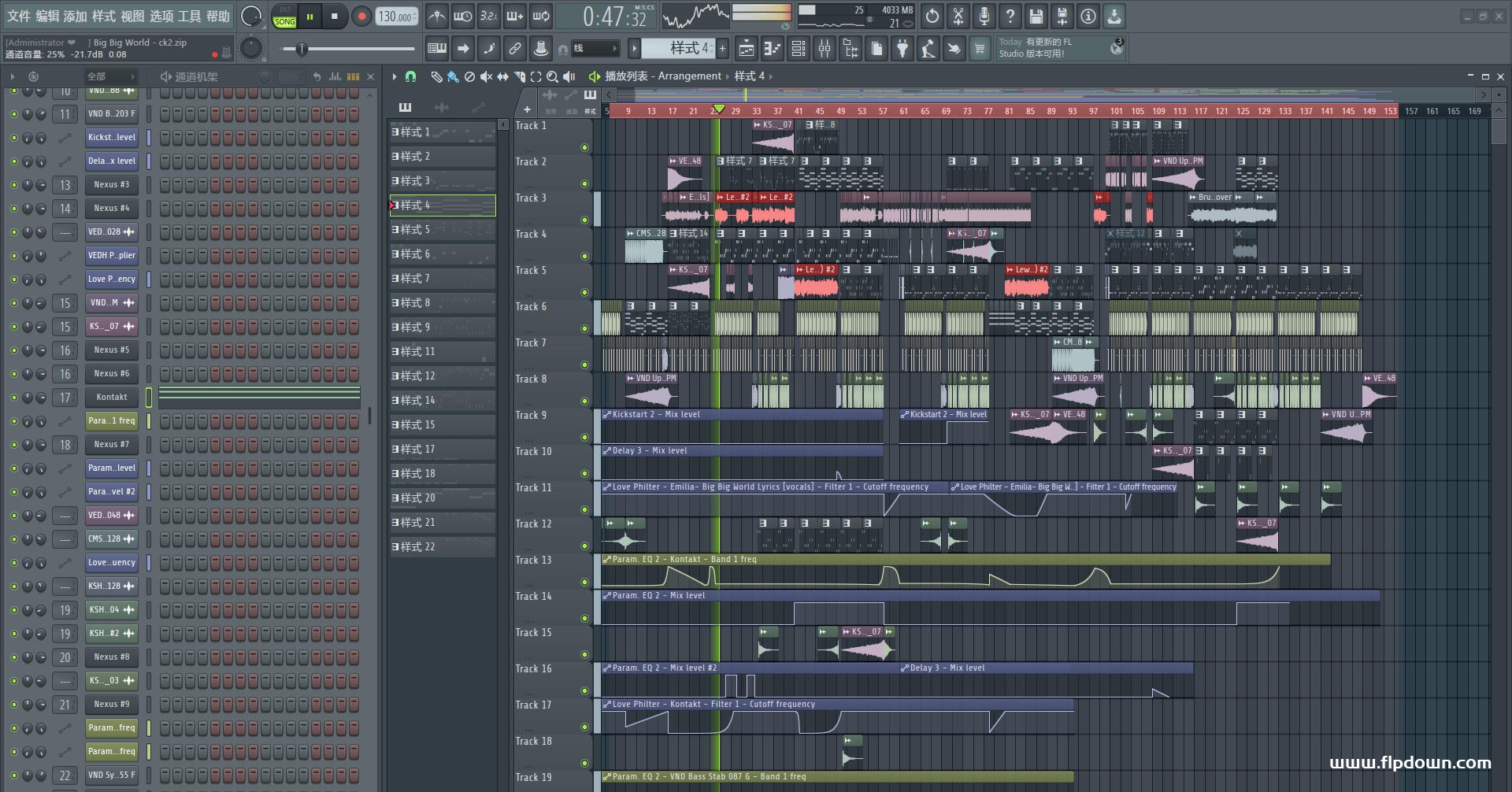Select 样式 12 in pattern picker

tap(443, 376)
